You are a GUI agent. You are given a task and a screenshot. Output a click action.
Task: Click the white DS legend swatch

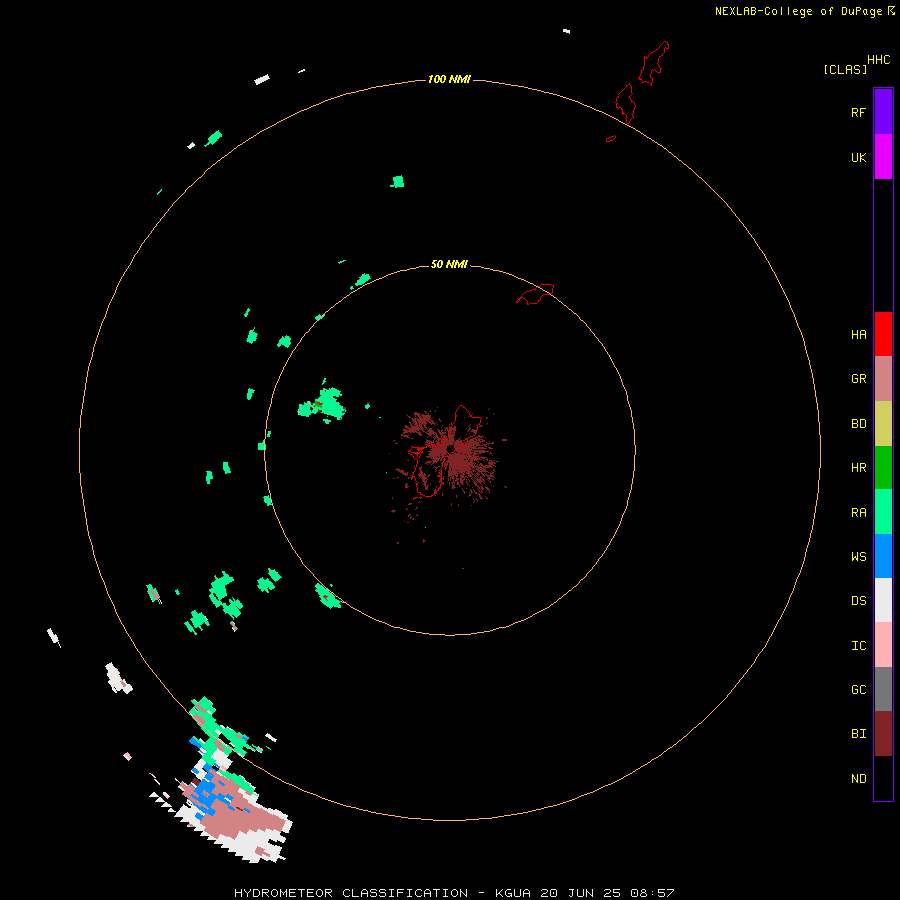click(883, 600)
